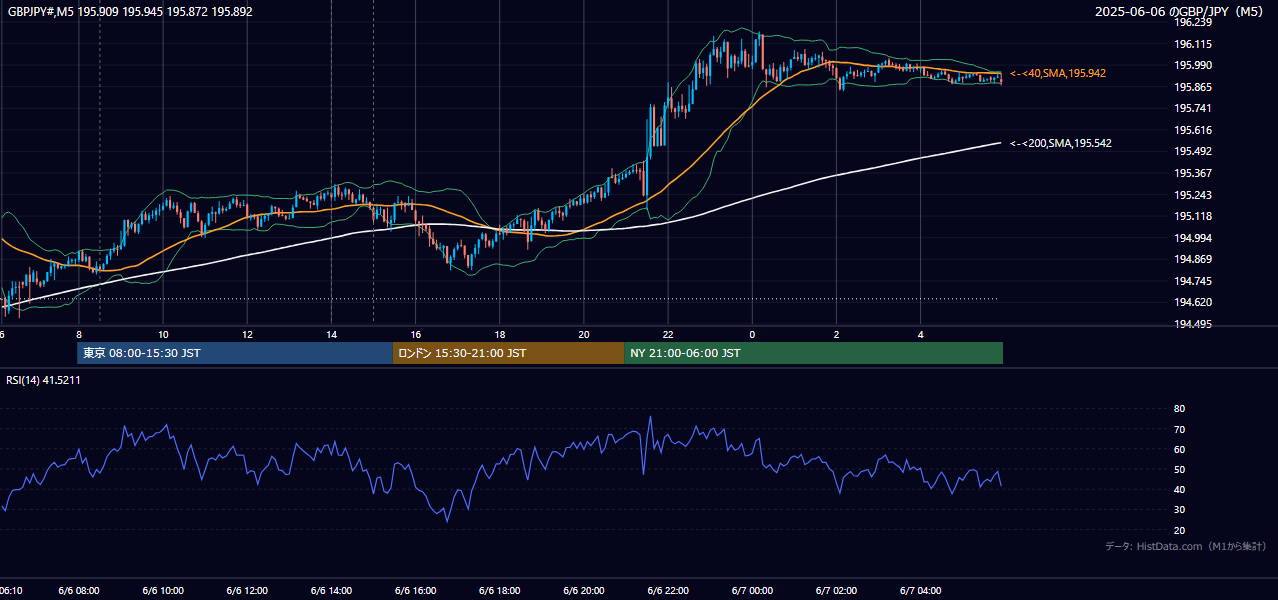Click the bottom time label 6/6 16:00
The height and width of the screenshot is (600, 1278).
415,591
